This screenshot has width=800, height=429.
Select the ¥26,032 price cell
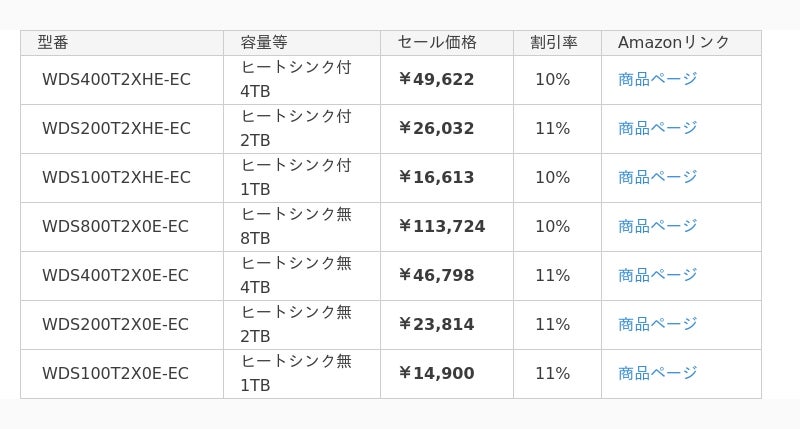[x=447, y=129]
